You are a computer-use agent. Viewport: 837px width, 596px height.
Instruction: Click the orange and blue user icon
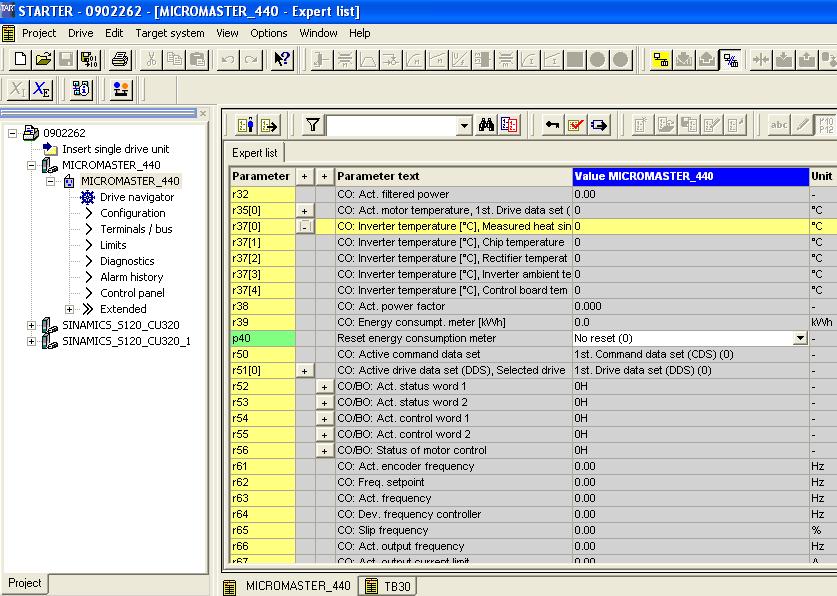(121, 89)
